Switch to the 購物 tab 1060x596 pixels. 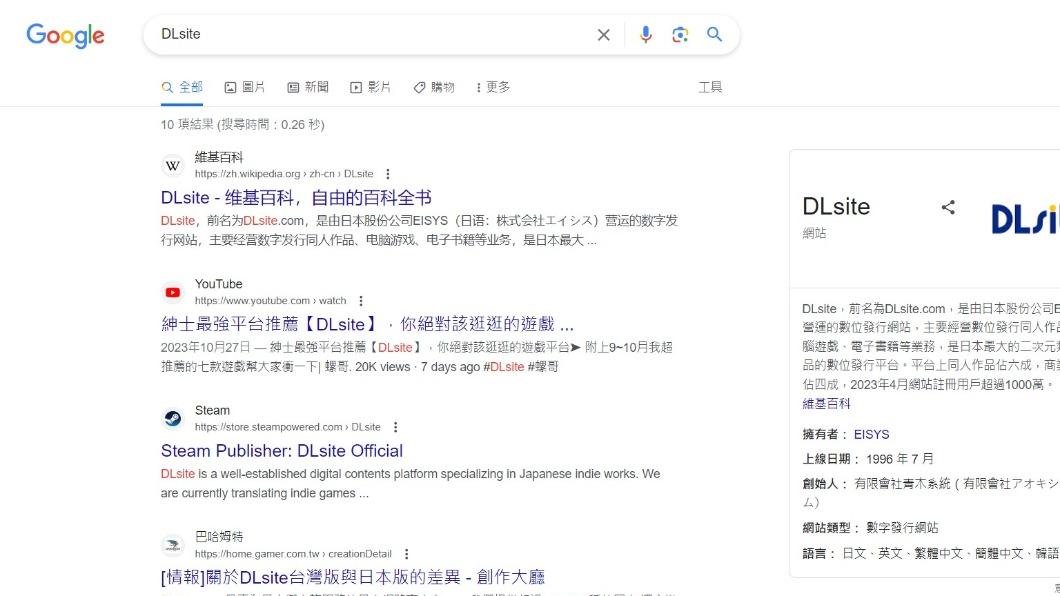434,87
